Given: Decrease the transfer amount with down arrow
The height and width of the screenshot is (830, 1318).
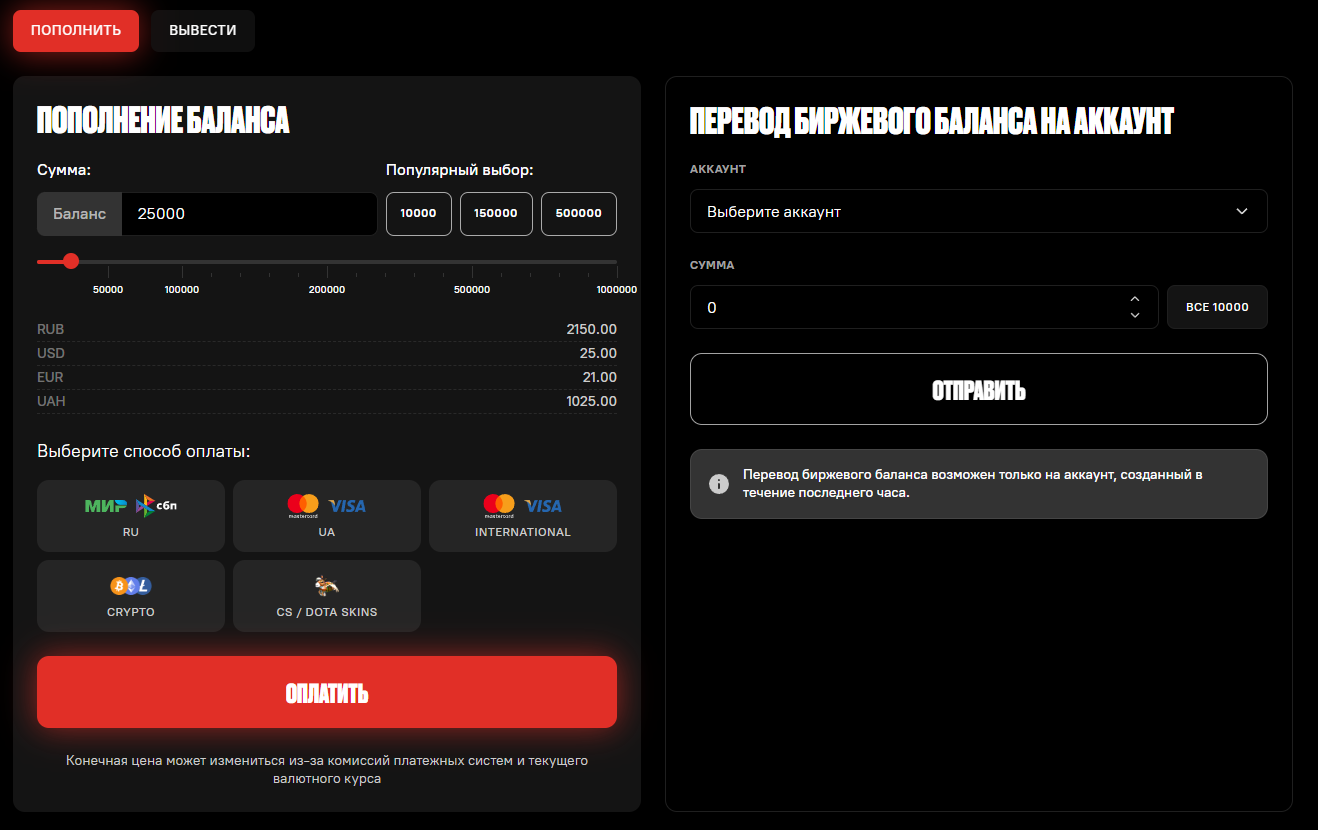Looking at the screenshot, I should (1134, 315).
